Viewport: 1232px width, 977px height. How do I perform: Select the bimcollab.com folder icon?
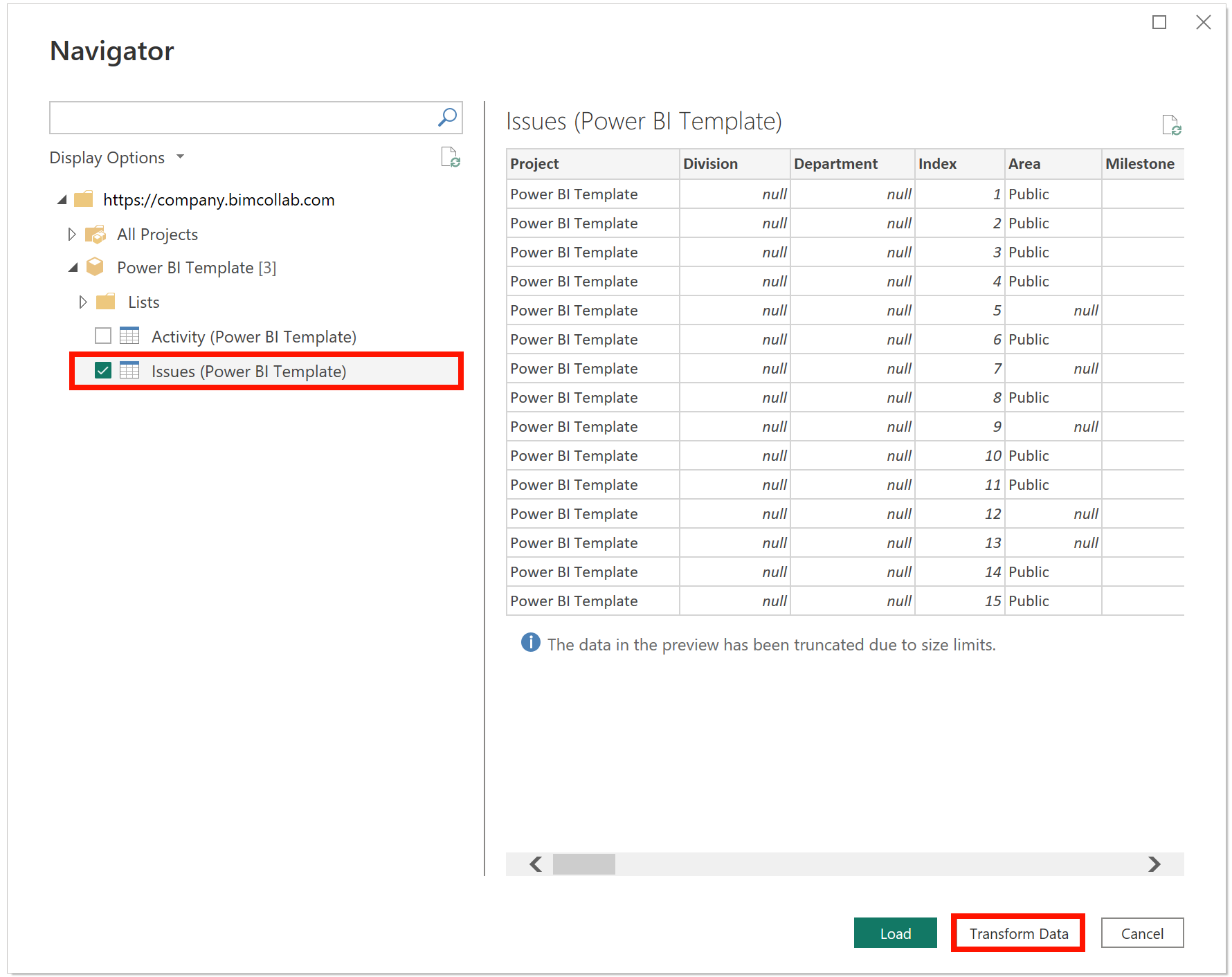coord(84,199)
